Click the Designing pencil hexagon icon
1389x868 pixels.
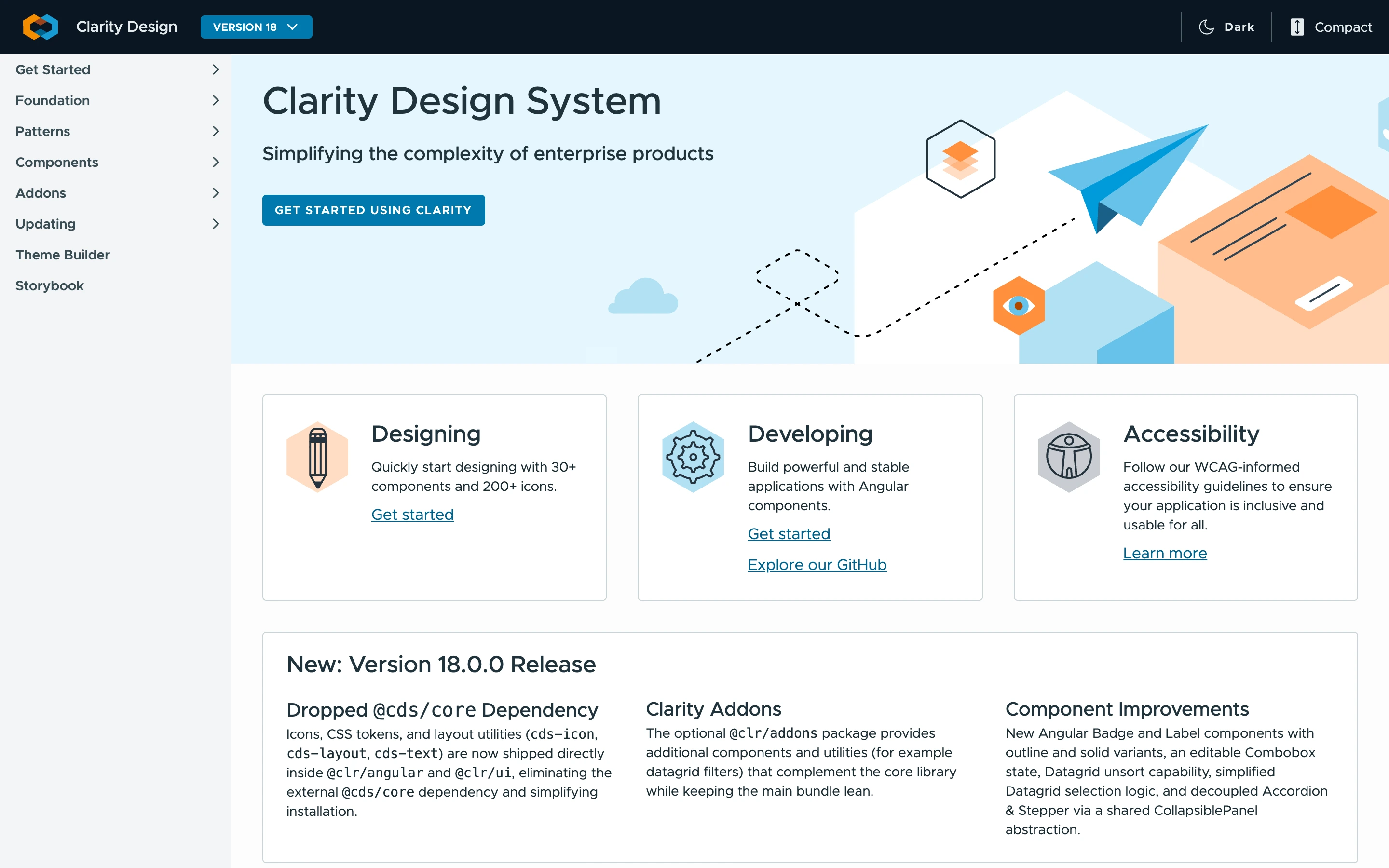point(317,457)
